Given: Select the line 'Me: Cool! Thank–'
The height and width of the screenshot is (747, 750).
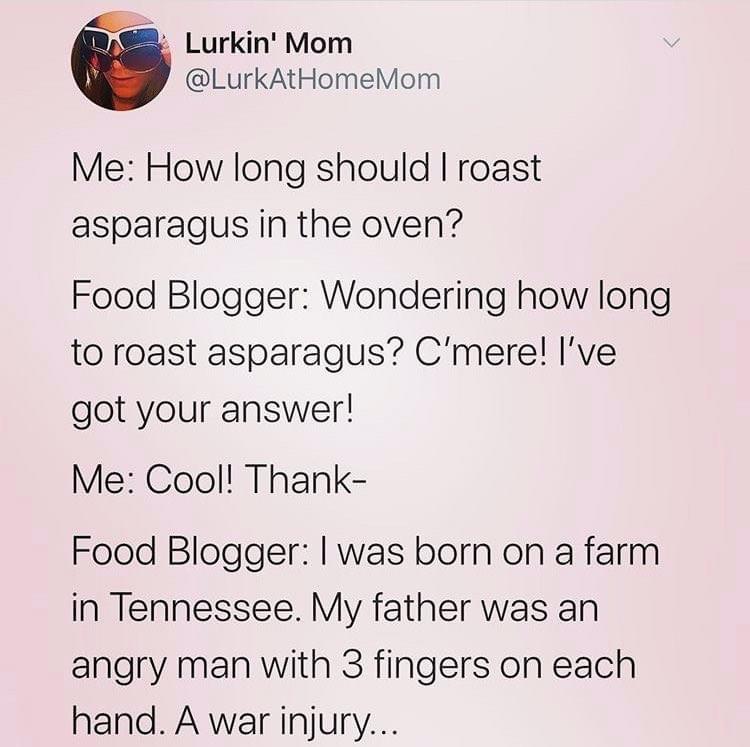Looking at the screenshot, I should coord(220,480).
